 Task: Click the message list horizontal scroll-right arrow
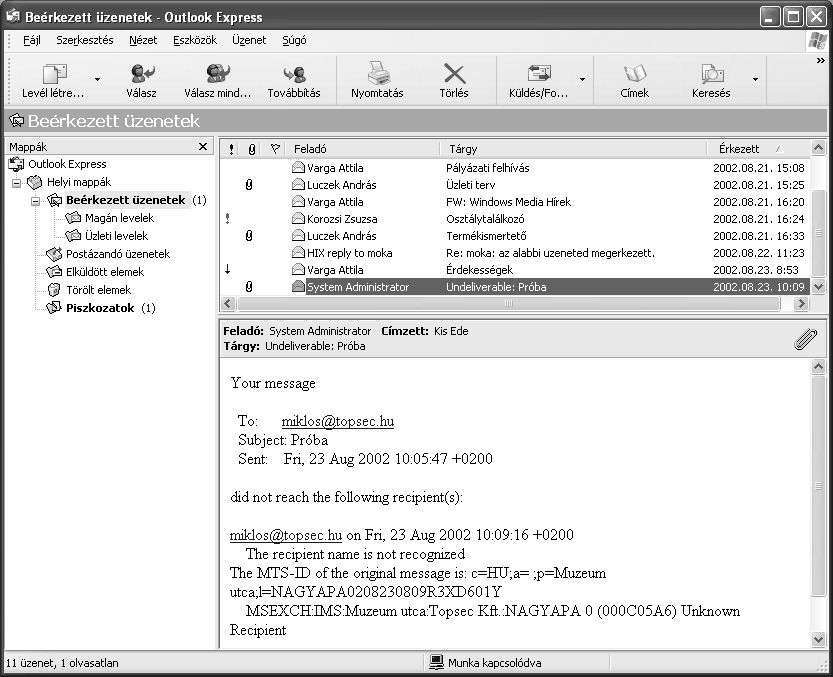click(801, 304)
